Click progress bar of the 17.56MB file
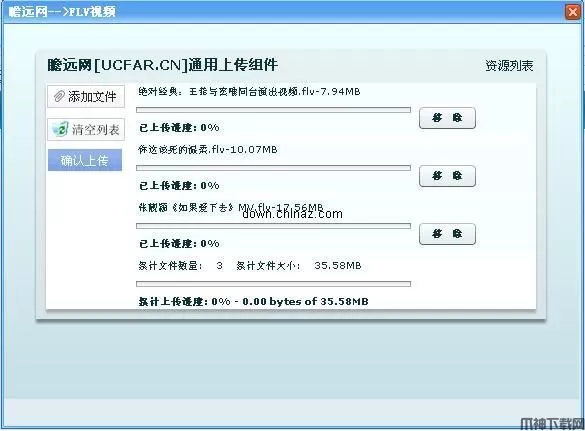Viewport: 585px width, 431px height. 273,226
